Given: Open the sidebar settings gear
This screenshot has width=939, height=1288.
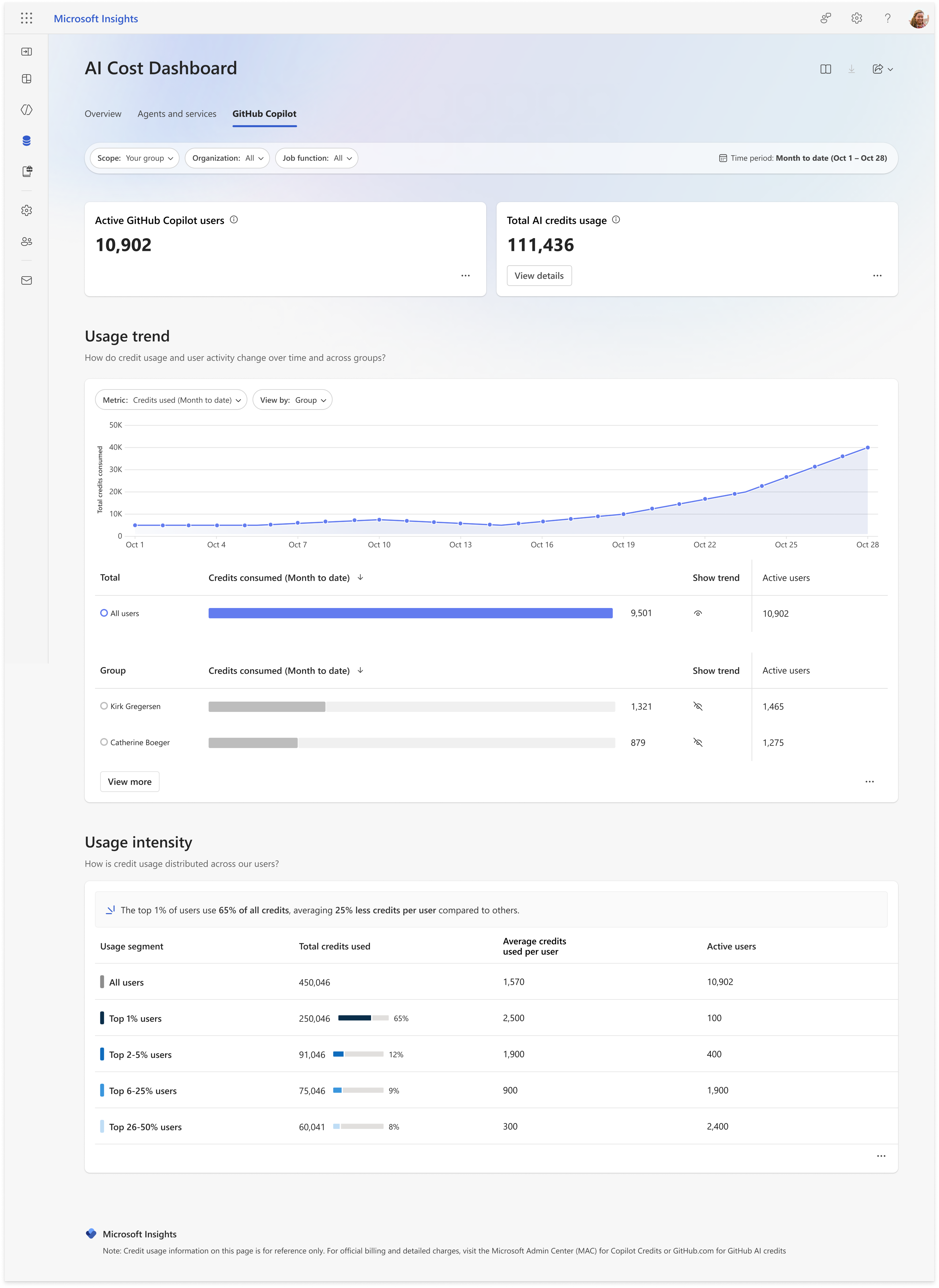Looking at the screenshot, I should [26, 210].
